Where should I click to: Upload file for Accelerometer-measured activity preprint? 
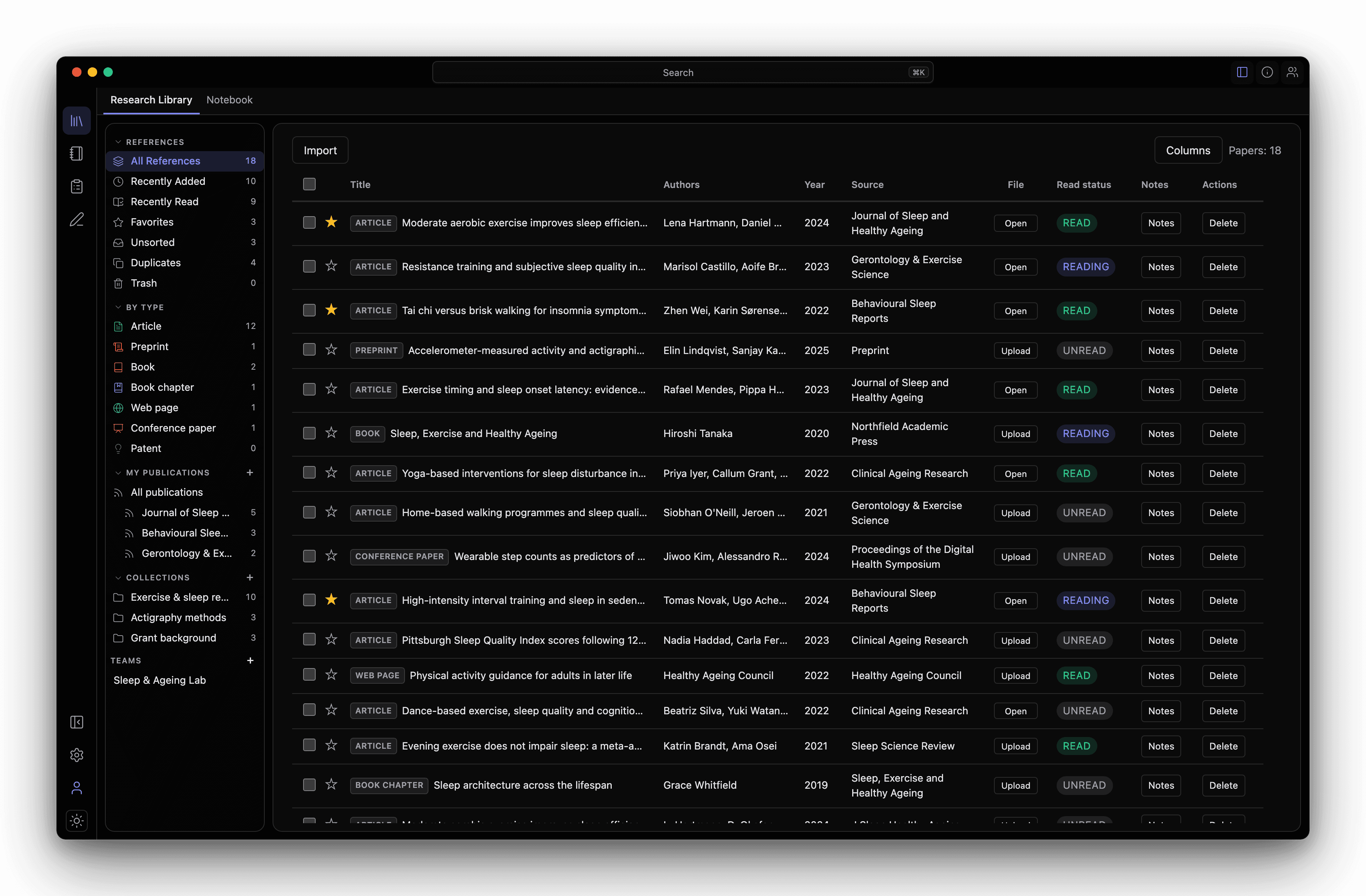(1015, 351)
